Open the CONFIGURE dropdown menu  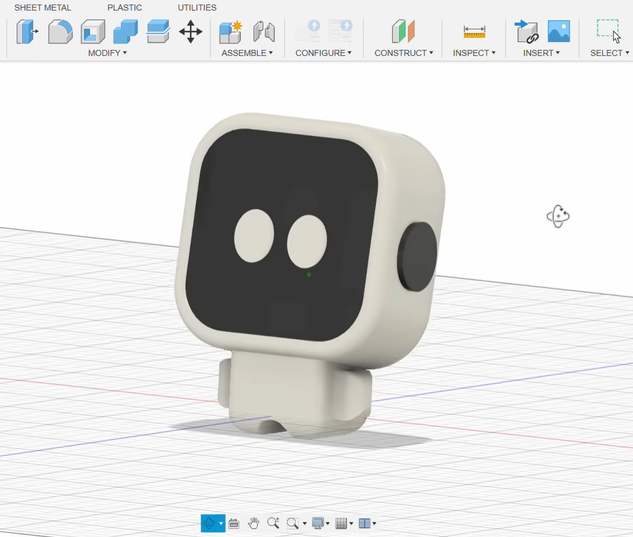point(323,53)
